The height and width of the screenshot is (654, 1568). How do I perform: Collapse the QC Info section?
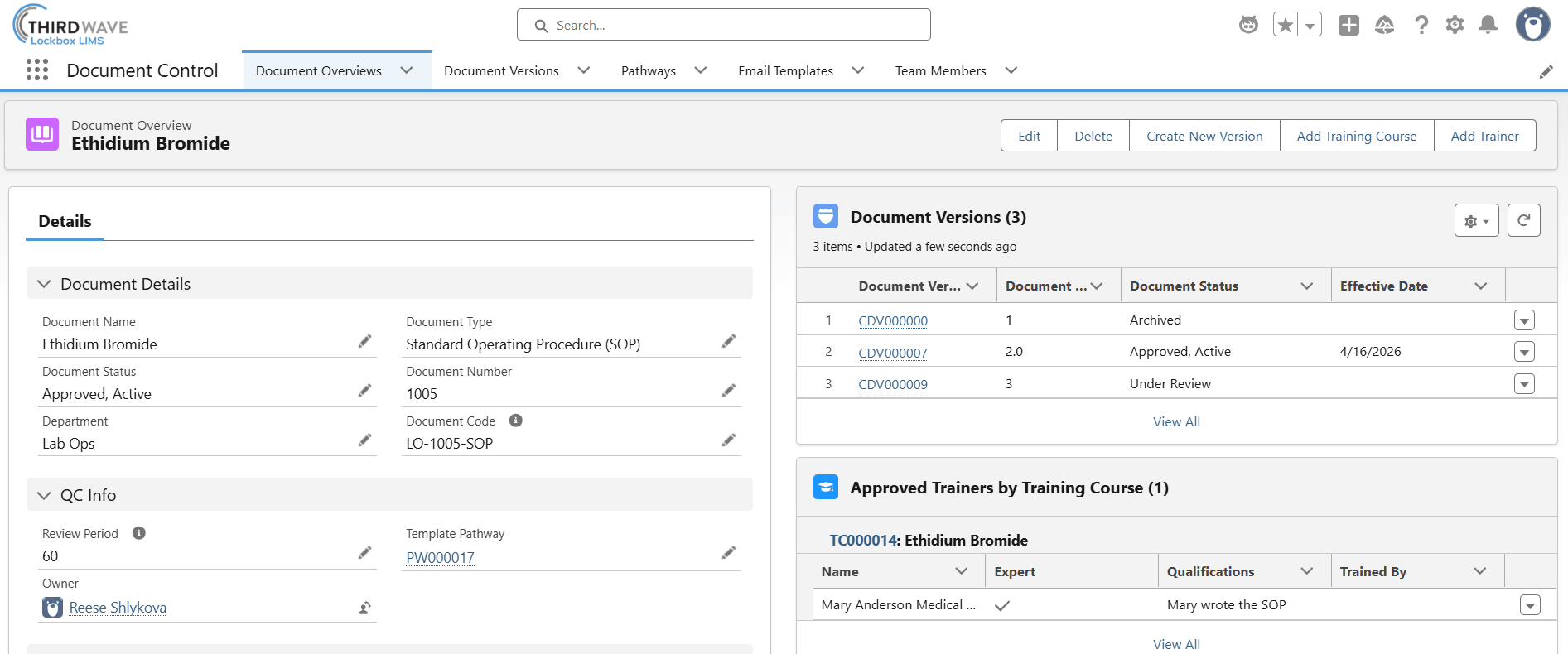tap(44, 495)
